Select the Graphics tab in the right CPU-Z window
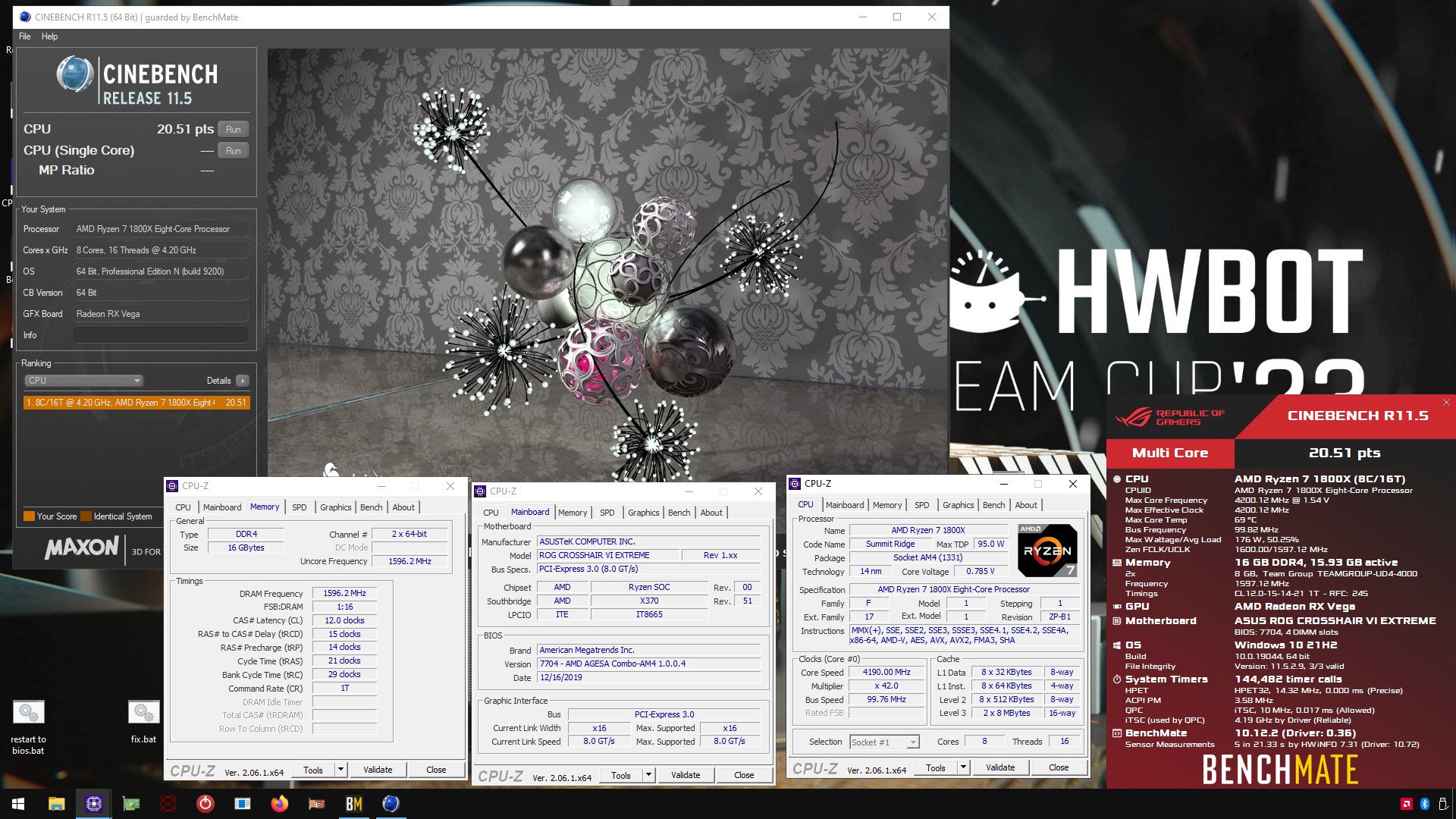Viewport: 1456px width, 819px height. 958,505
